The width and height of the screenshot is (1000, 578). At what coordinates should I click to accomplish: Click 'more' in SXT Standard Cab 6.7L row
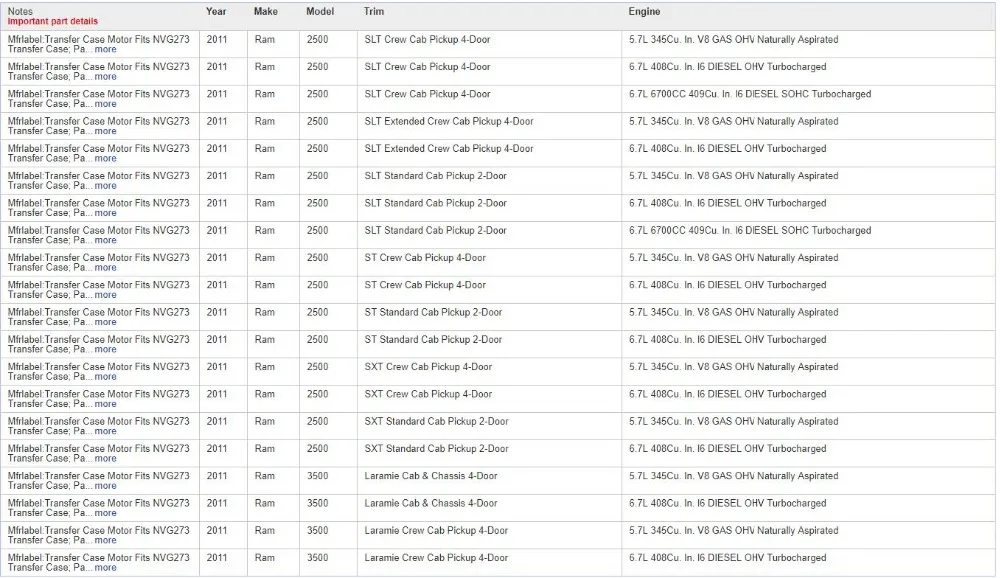pyautogui.click(x=105, y=459)
